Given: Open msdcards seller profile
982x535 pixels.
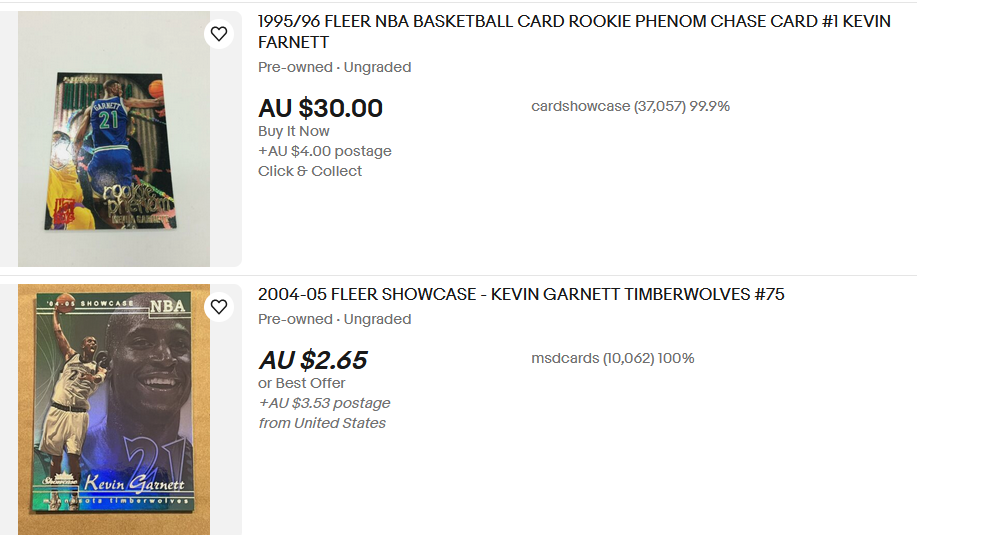Looking at the screenshot, I should point(612,358).
